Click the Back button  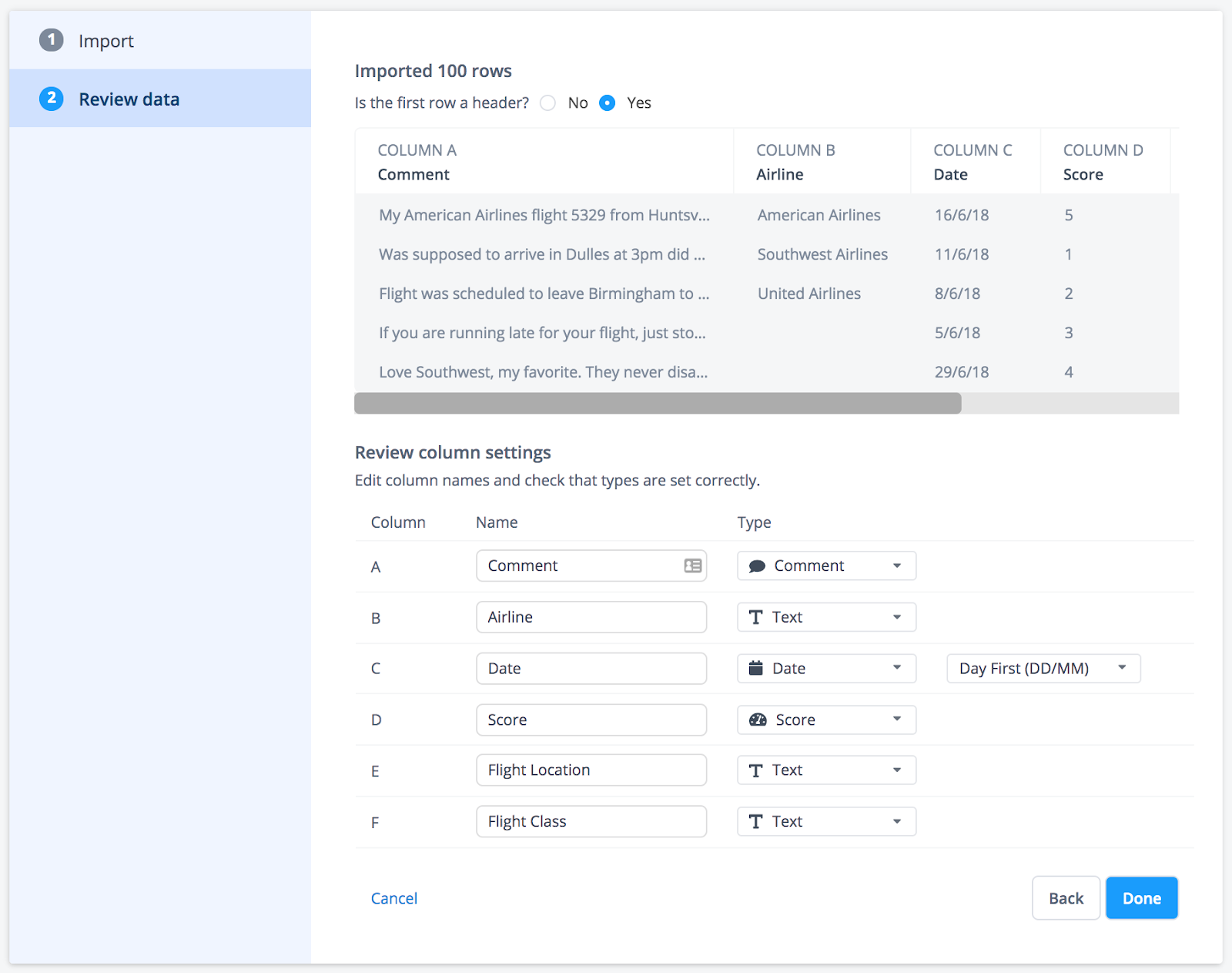point(1066,898)
